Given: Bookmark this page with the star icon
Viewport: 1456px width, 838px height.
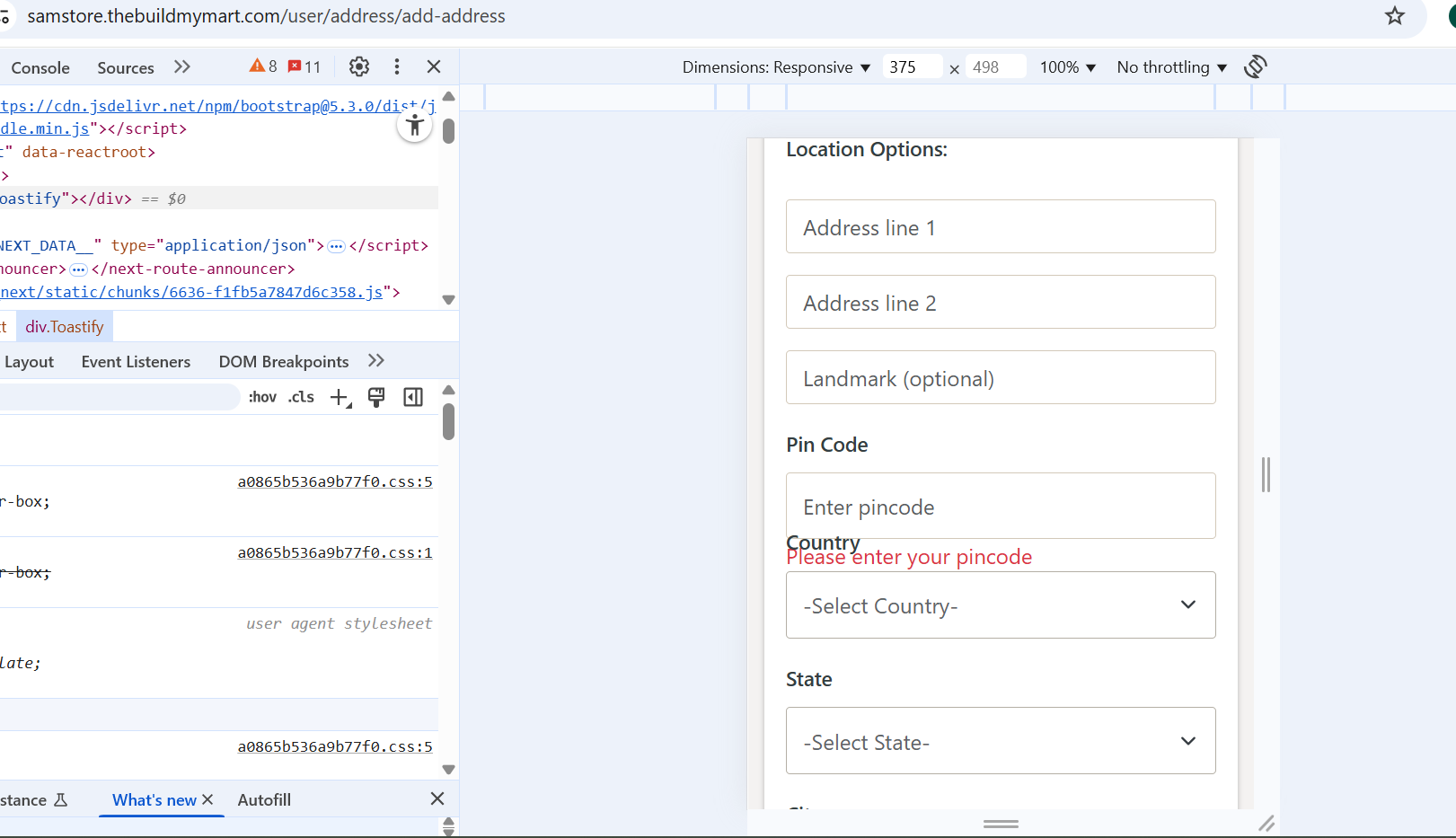Looking at the screenshot, I should coord(1394,15).
